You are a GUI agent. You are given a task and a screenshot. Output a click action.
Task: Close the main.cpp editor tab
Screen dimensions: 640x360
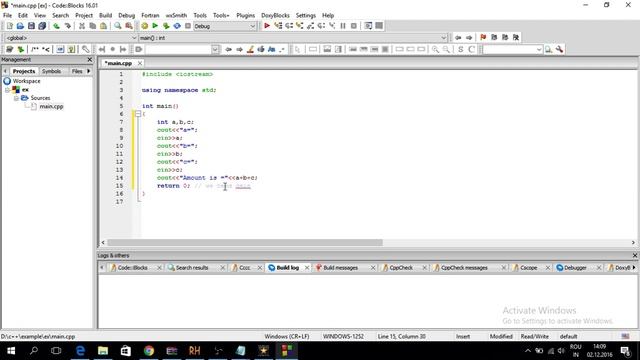pos(140,63)
